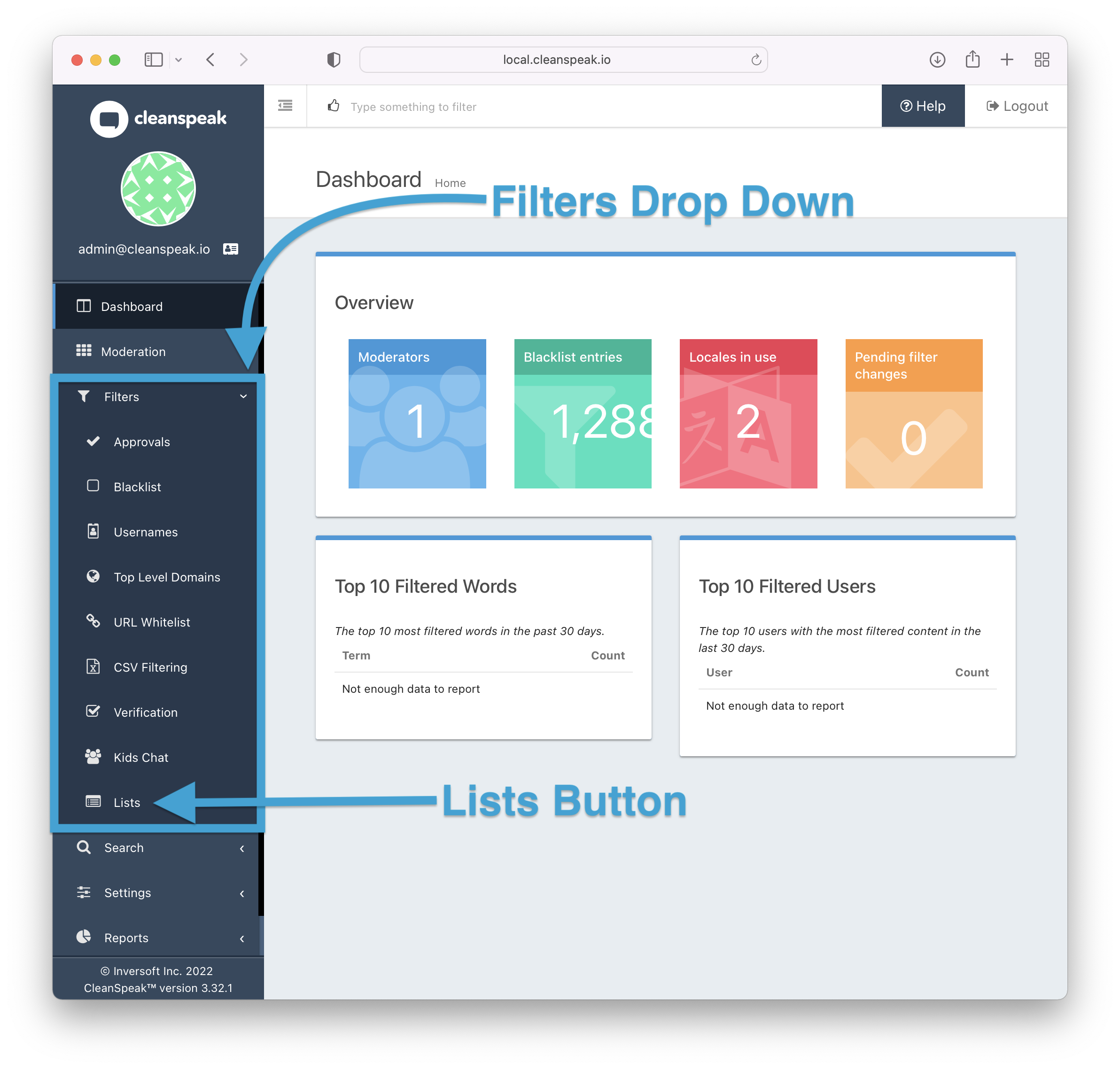Click the Home breadcrumb link
This screenshot has width=1120, height=1069.
[x=450, y=183]
